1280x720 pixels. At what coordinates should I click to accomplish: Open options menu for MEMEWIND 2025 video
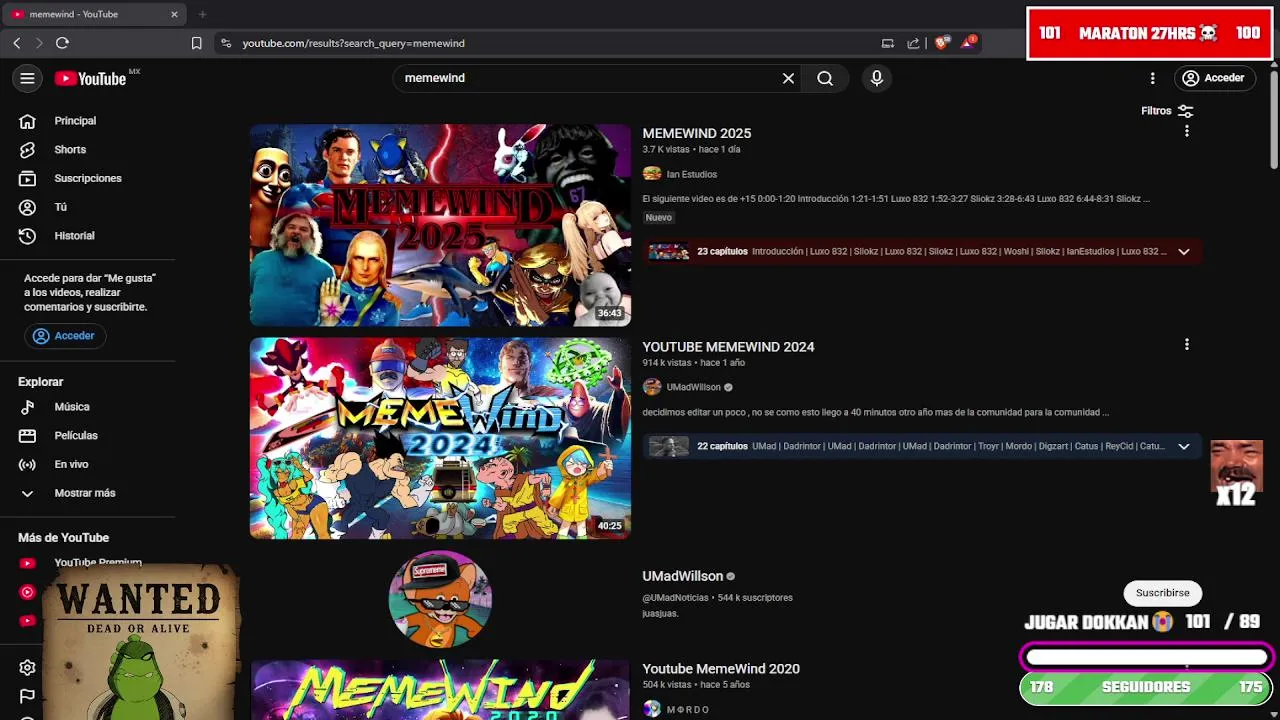coord(1187,131)
